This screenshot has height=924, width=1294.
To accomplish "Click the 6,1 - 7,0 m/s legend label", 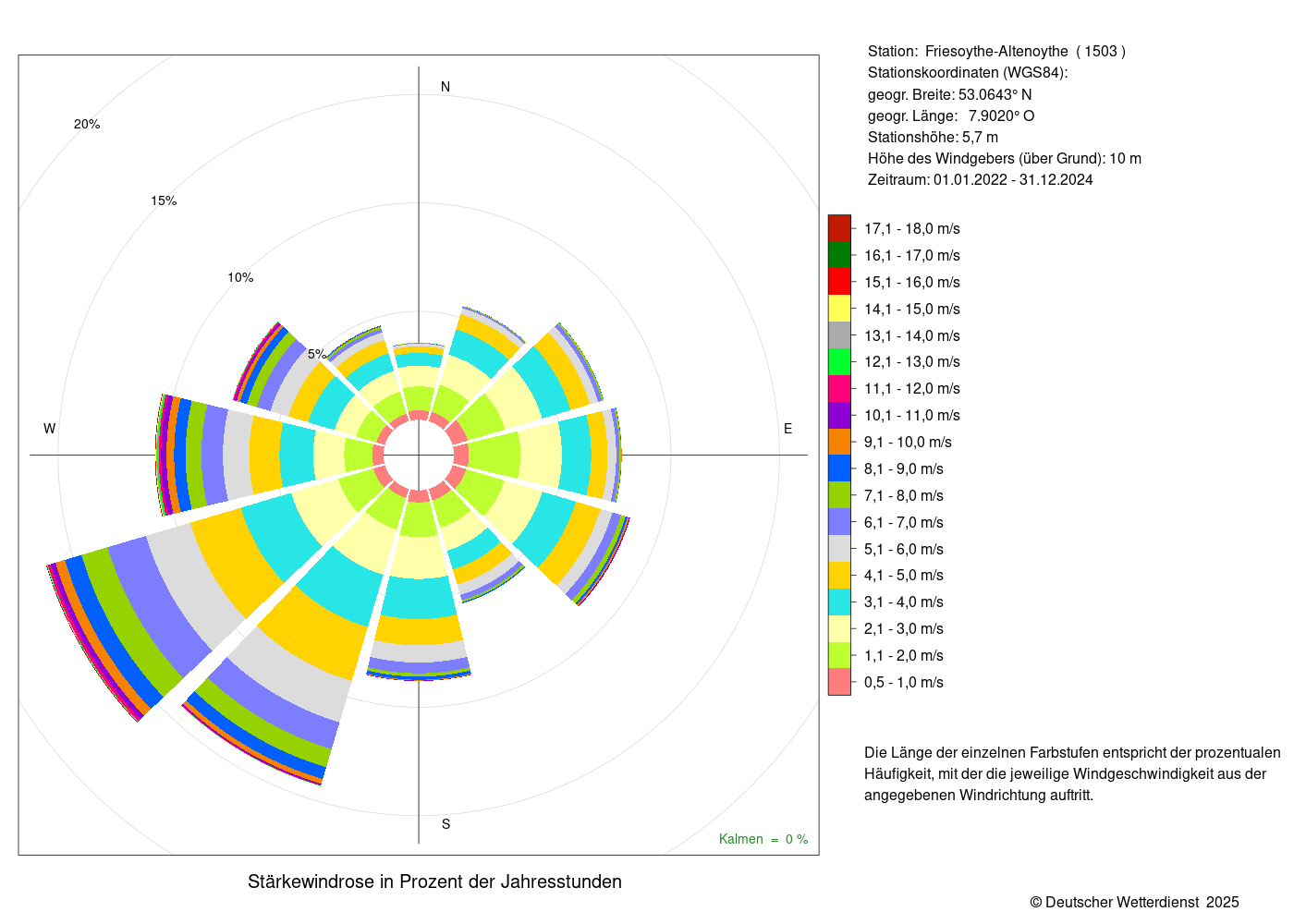I will [904, 522].
